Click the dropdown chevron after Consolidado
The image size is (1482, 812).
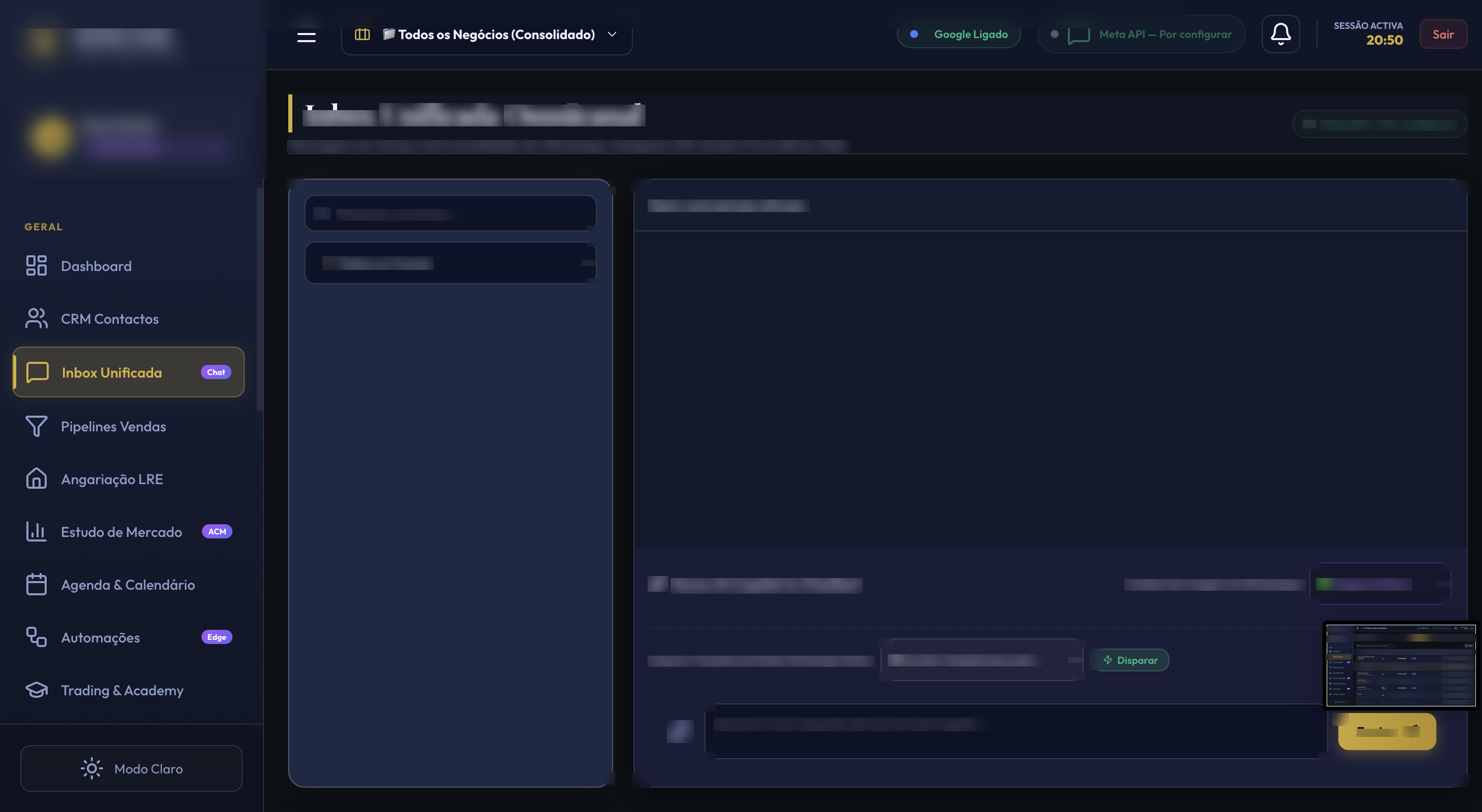coord(612,35)
